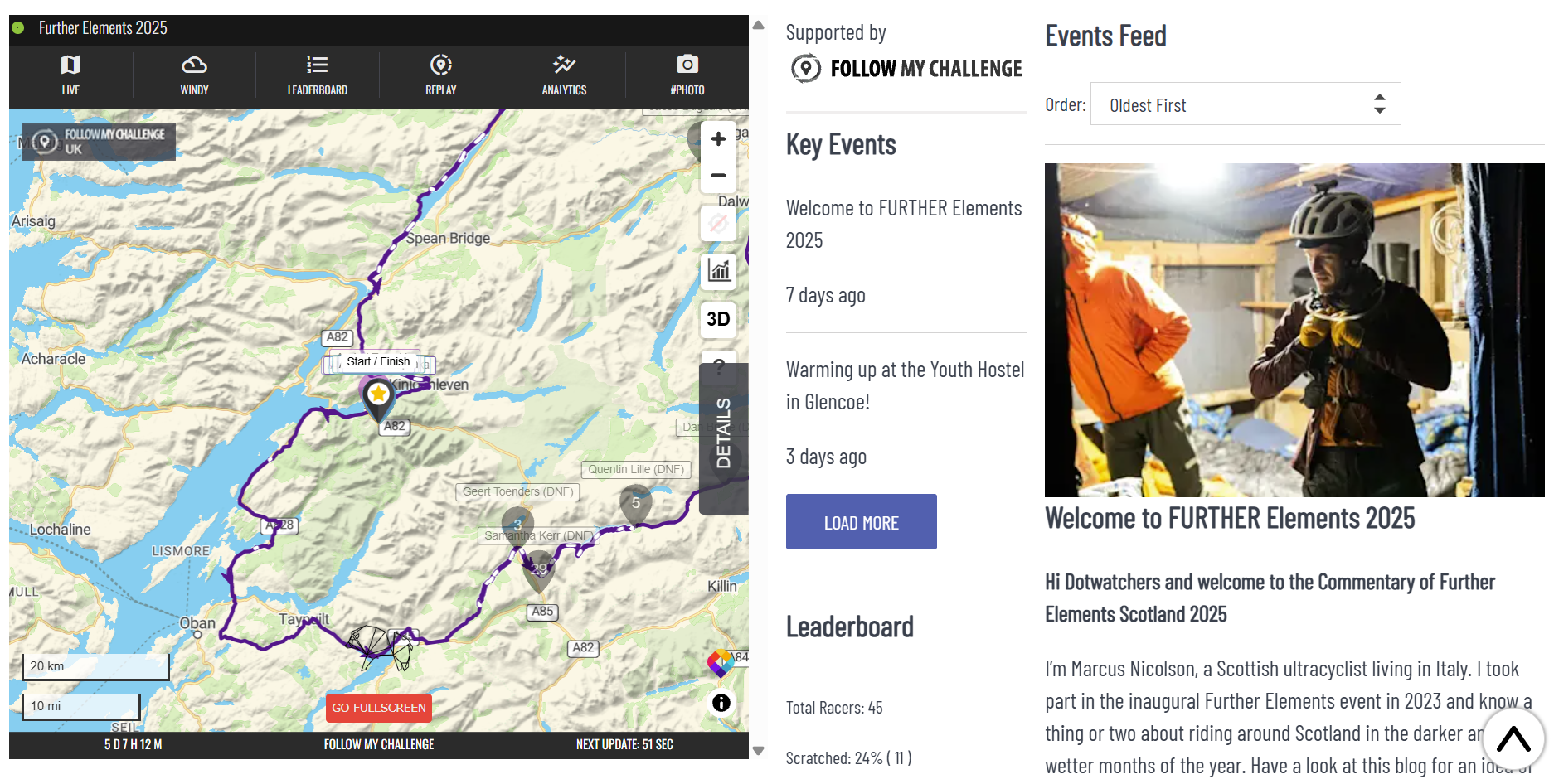This screenshot has height=784, width=1554.
Task: Click GO FULLSCREEN on the map
Action: (378, 708)
